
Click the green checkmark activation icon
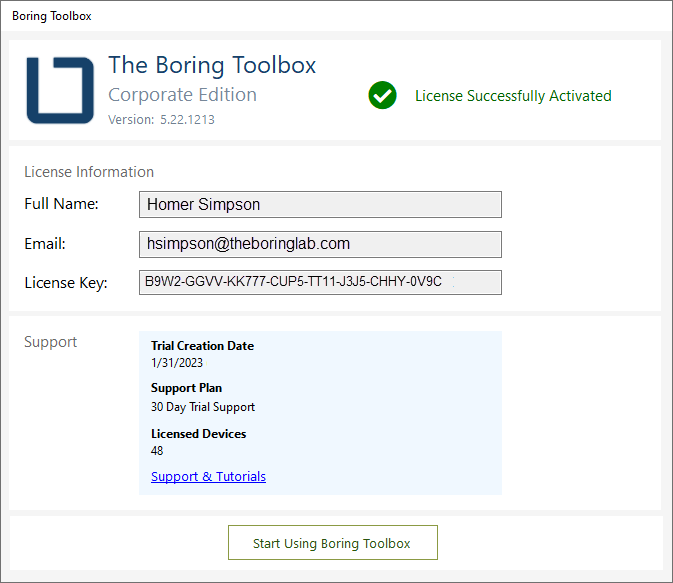click(x=382, y=95)
